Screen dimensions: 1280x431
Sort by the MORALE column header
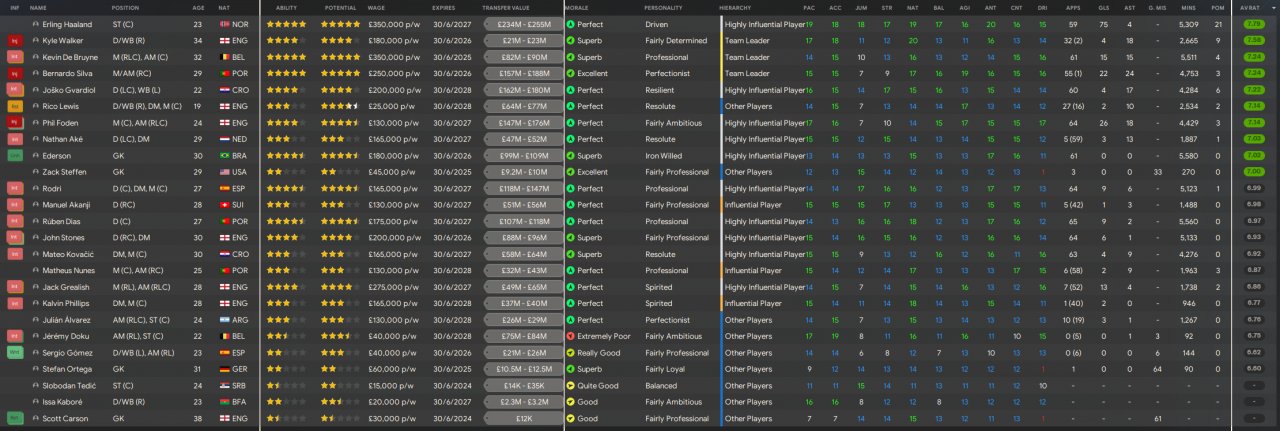(x=577, y=7)
